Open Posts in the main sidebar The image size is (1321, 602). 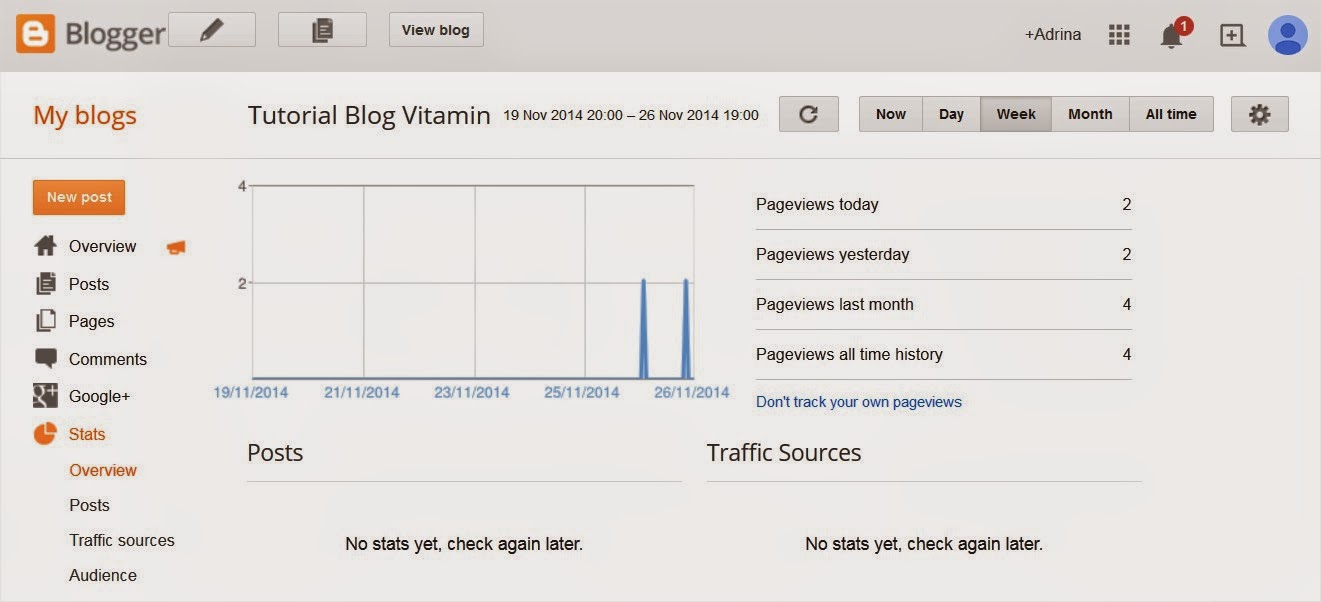(89, 284)
